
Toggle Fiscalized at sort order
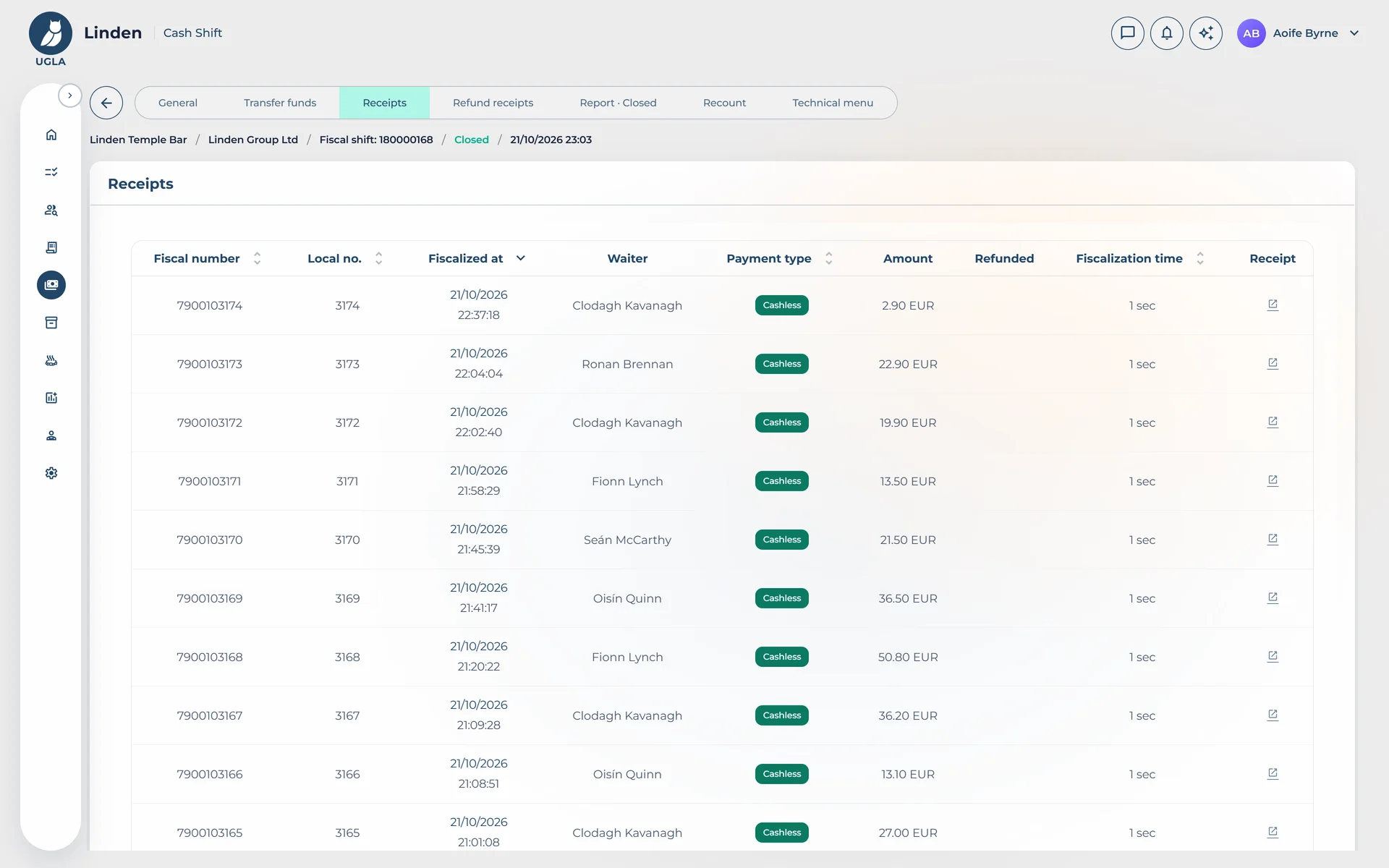pyautogui.click(x=520, y=258)
